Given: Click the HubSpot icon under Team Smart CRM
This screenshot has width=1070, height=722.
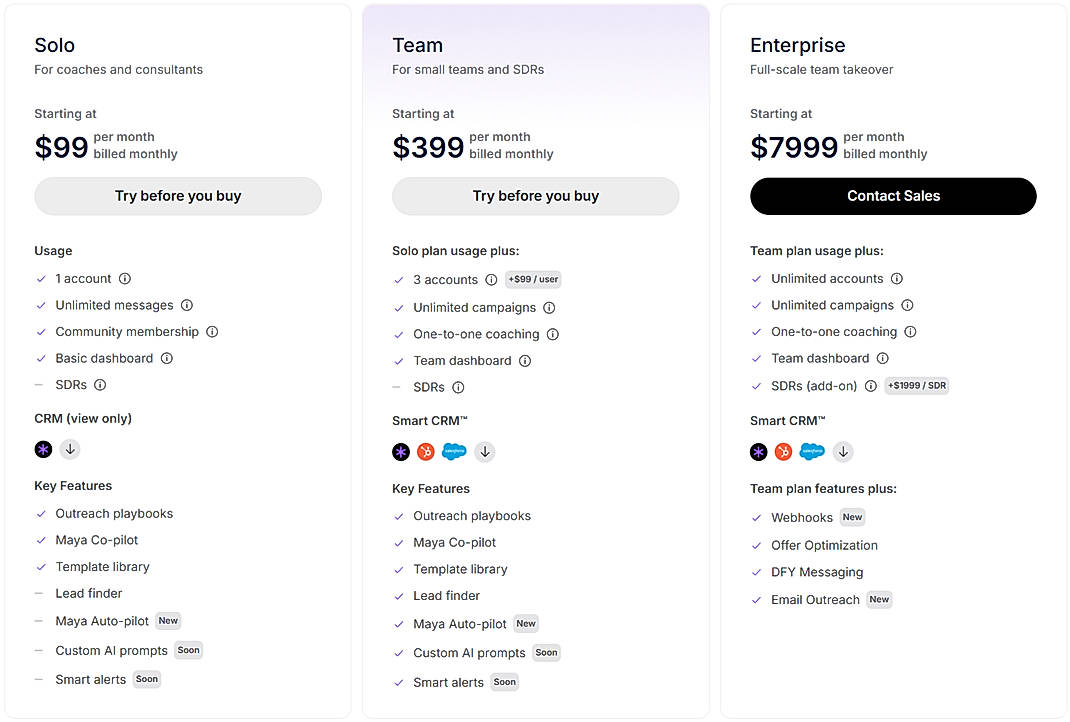Looking at the screenshot, I should click(x=425, y=452).
